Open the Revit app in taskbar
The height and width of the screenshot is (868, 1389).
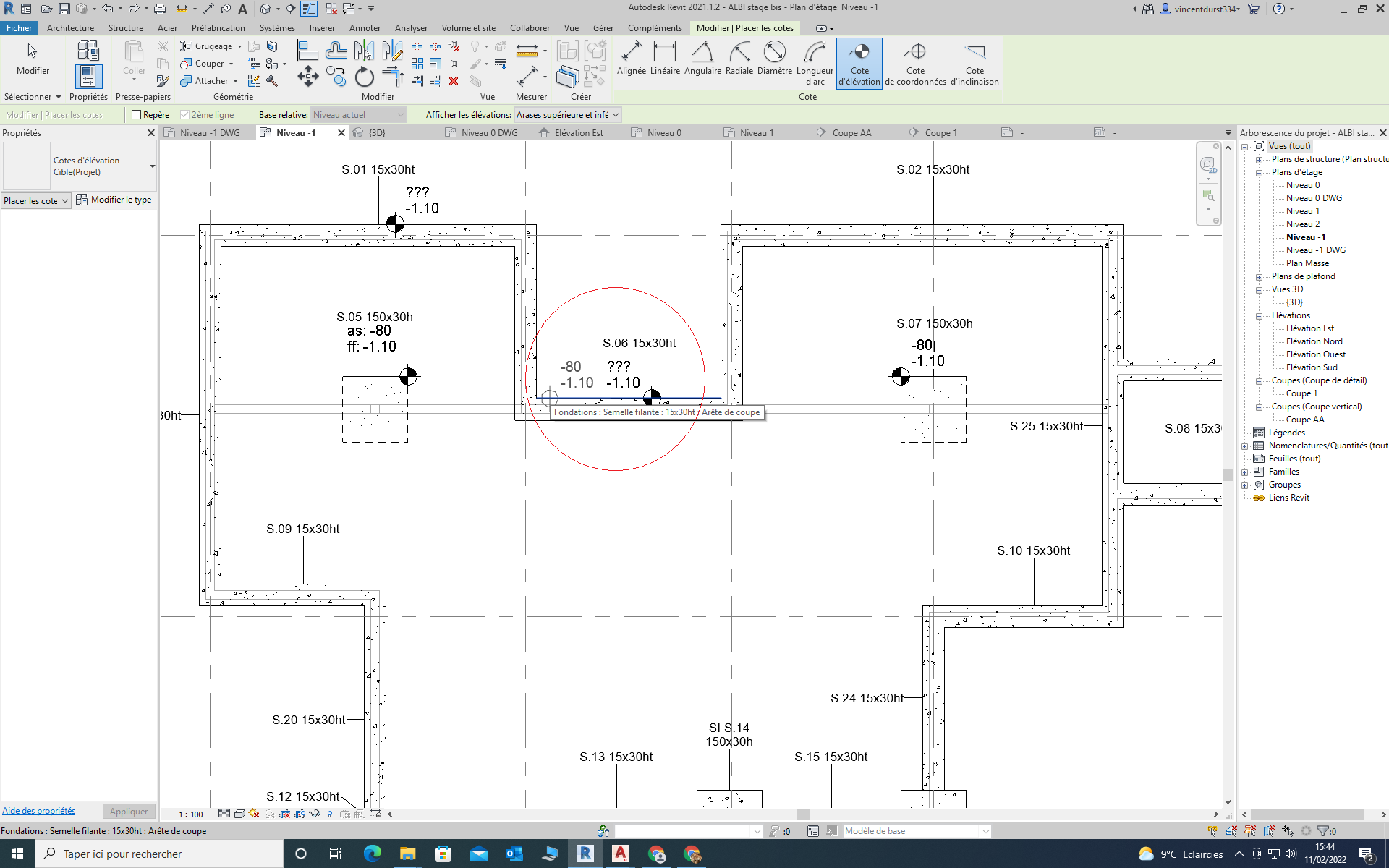pyautogui.click(x=585, y=854)
